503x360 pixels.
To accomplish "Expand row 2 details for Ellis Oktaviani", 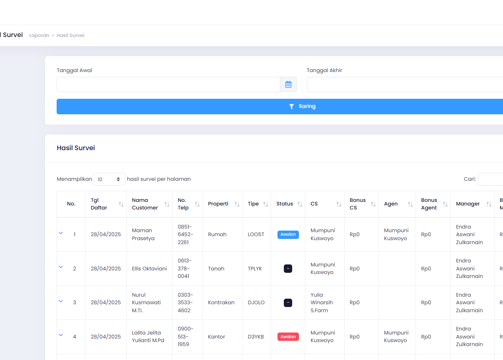I will (x=61, y=267).
